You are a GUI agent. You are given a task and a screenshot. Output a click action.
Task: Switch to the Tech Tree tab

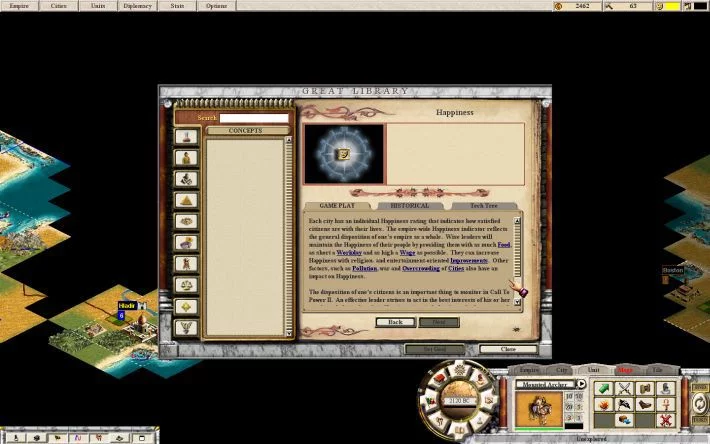484,205
